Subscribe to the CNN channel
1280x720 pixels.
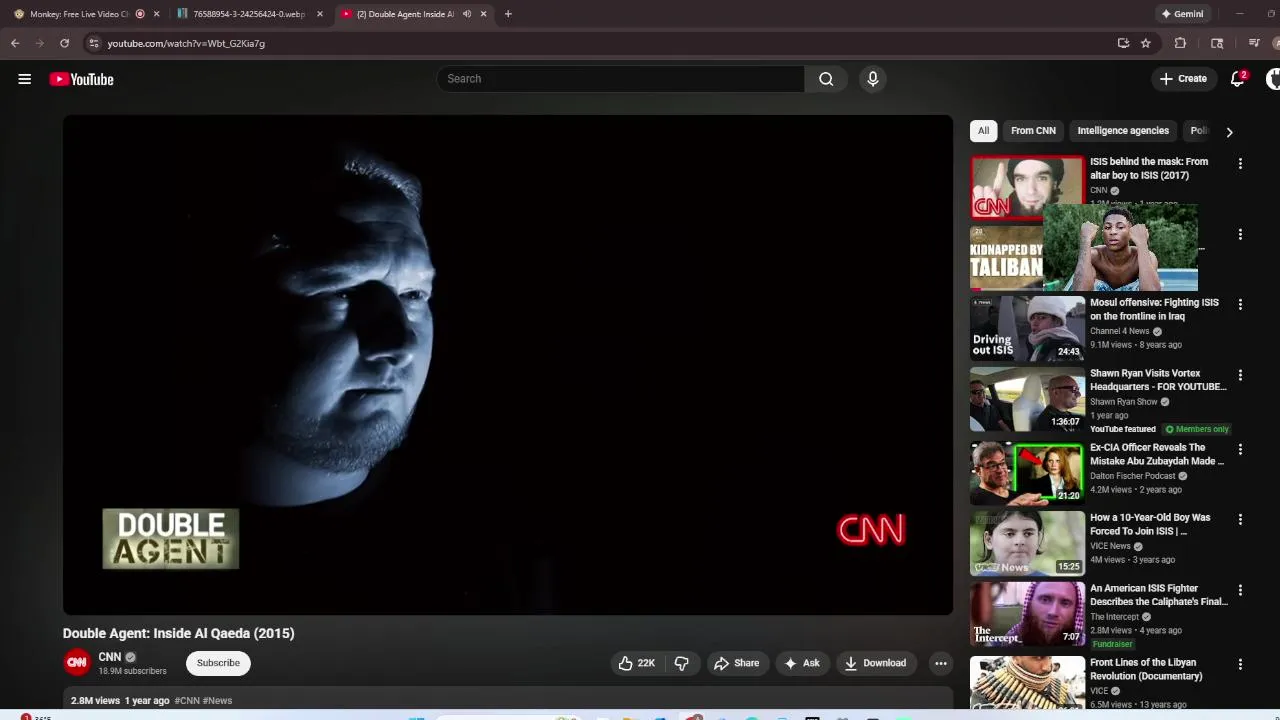218,663
